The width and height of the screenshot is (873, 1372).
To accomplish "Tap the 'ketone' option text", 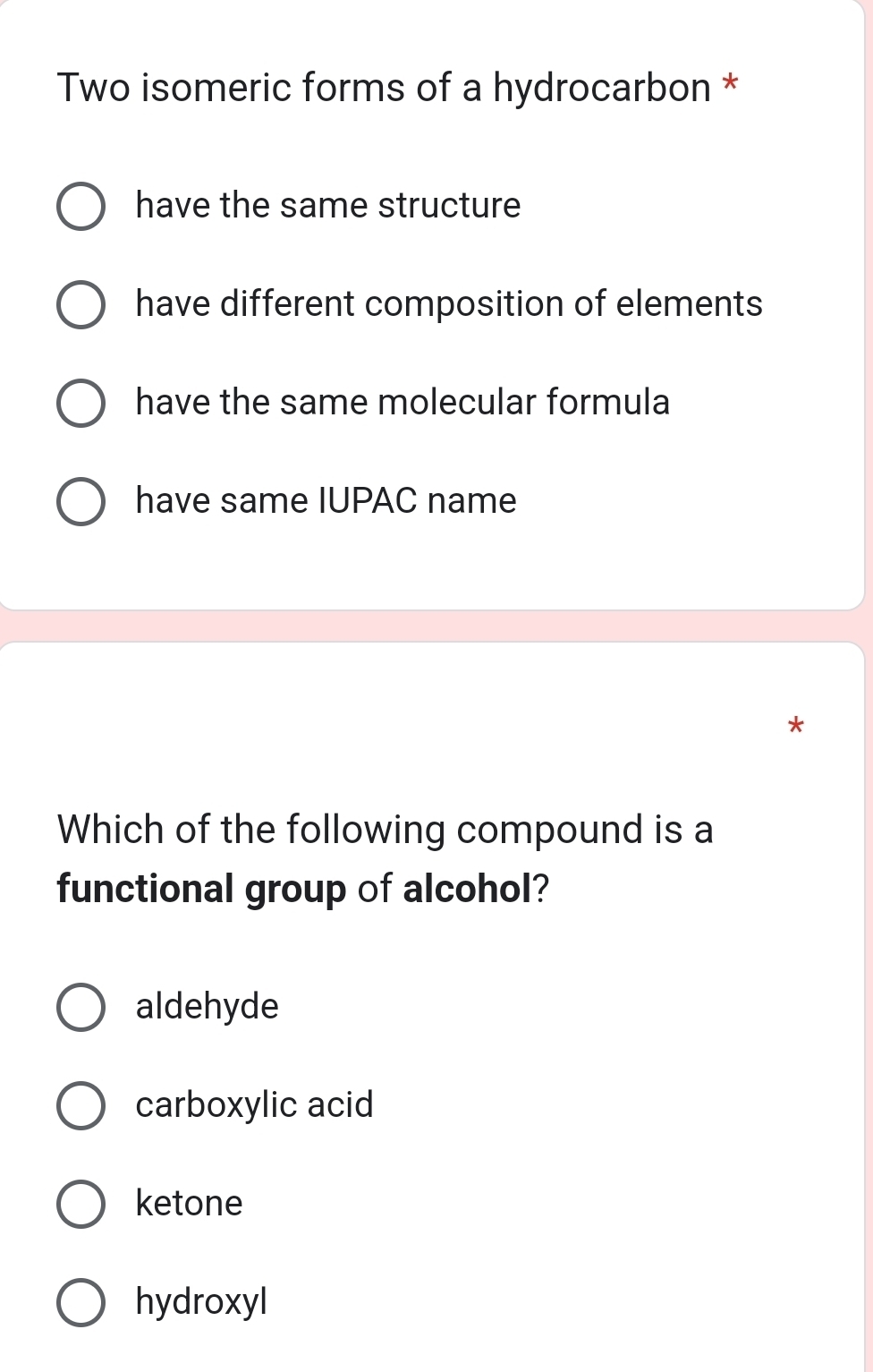I will pos(189,1204).
